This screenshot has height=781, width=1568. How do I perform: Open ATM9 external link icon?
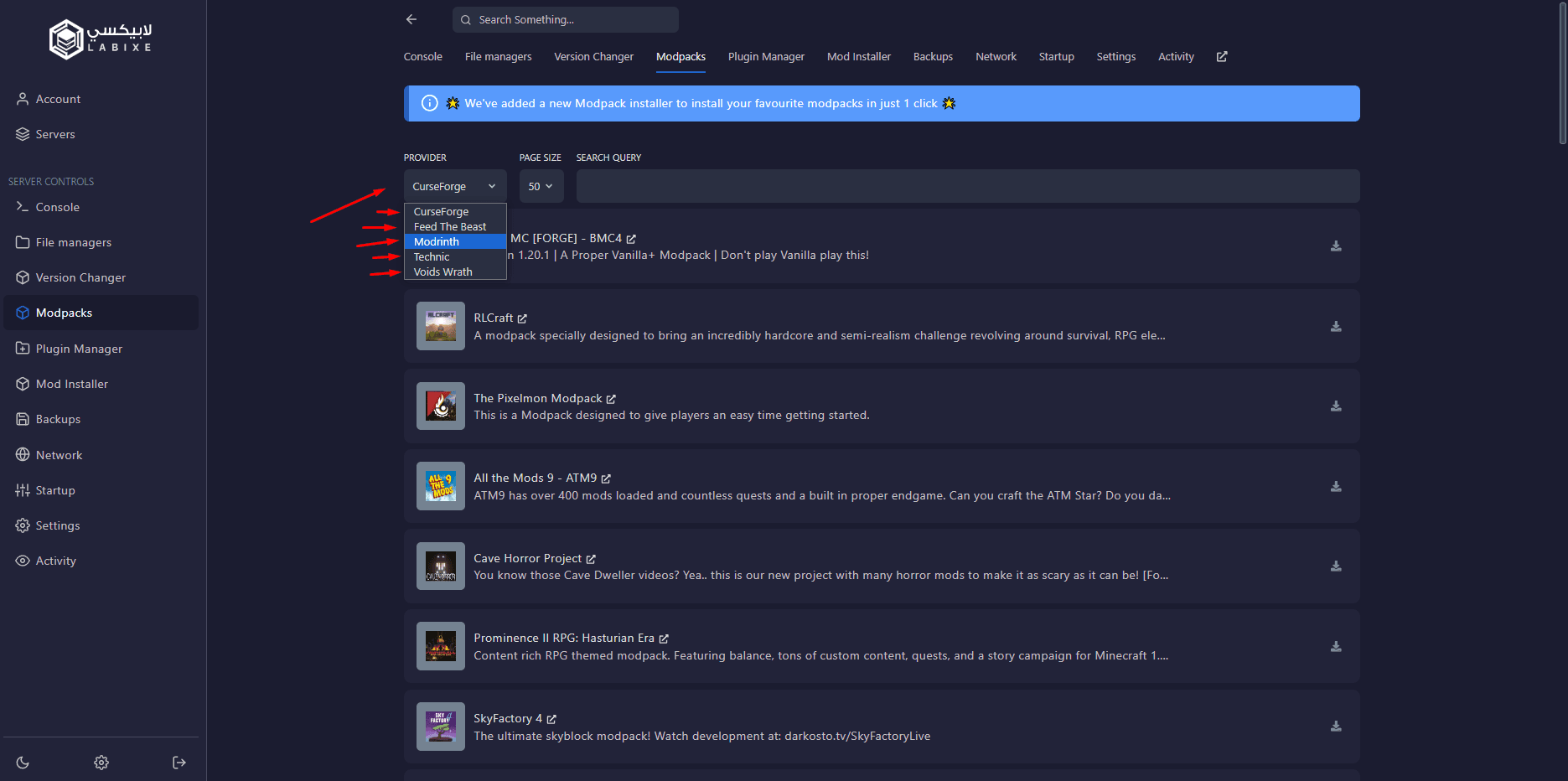point(606,478)
